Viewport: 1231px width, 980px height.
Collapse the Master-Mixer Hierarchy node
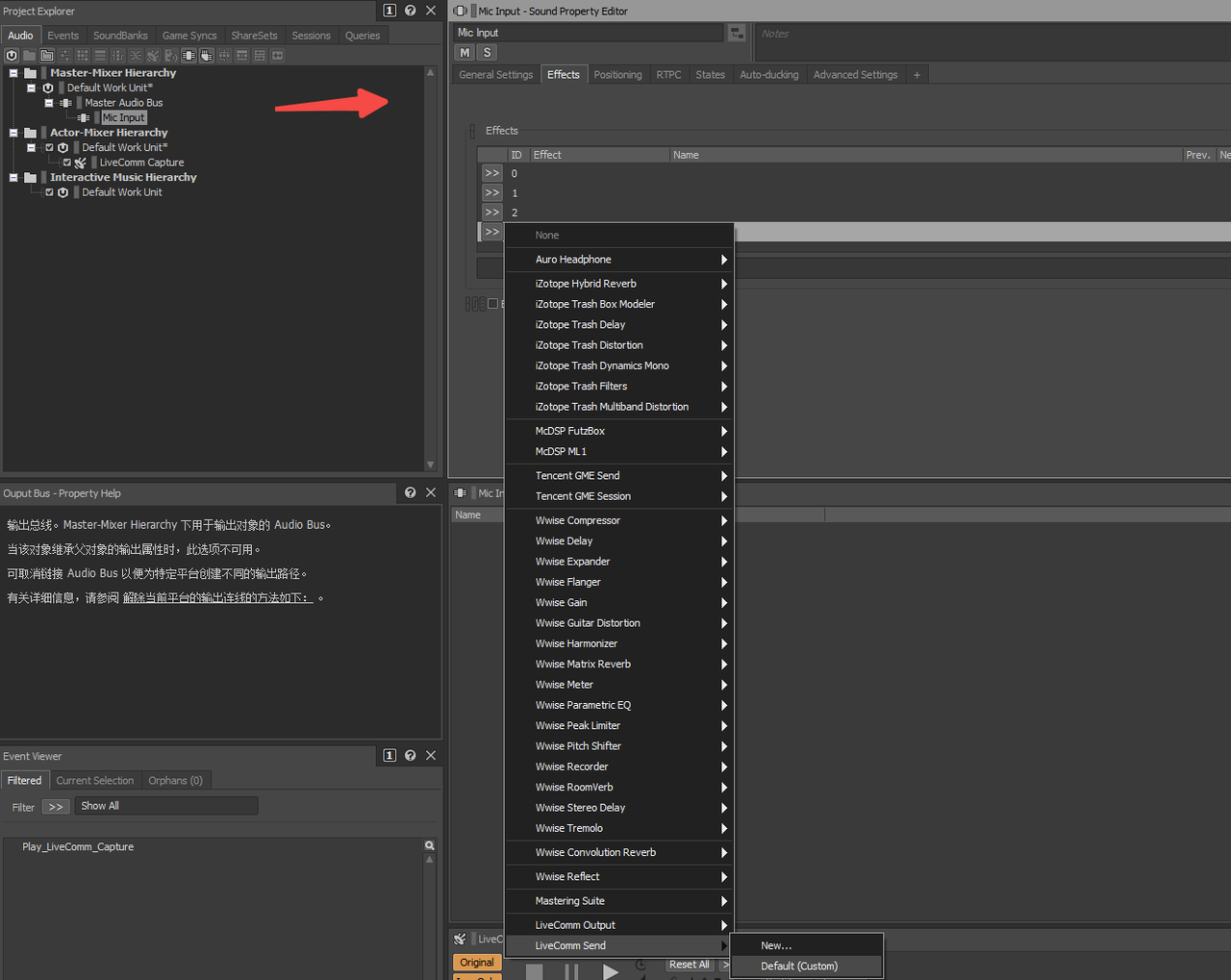pos(13,73)
